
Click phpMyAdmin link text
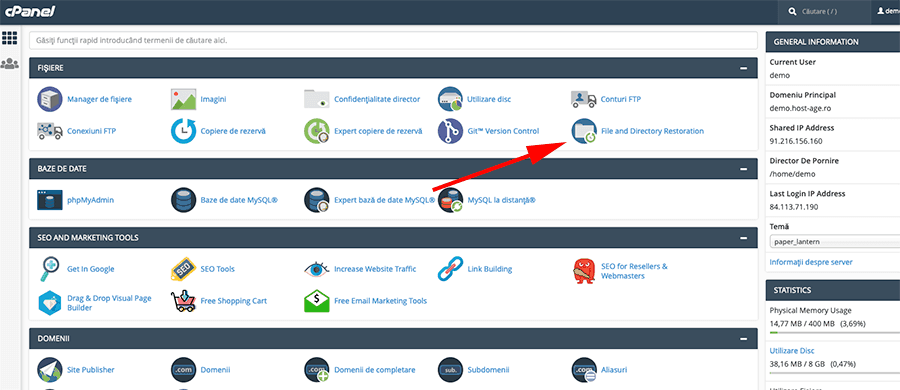91,200
